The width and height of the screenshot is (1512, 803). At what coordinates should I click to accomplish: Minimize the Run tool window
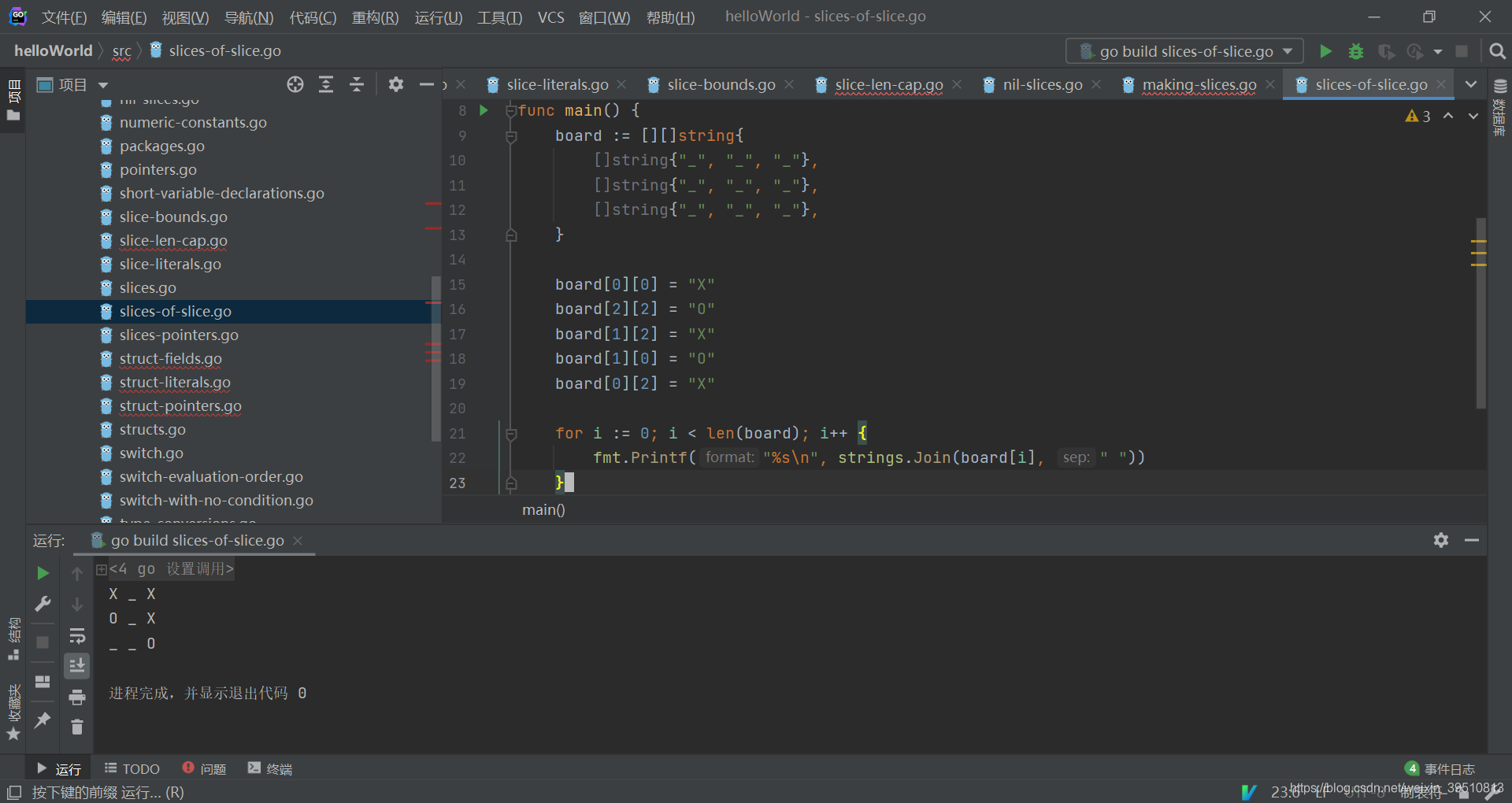coord(1472,540)
